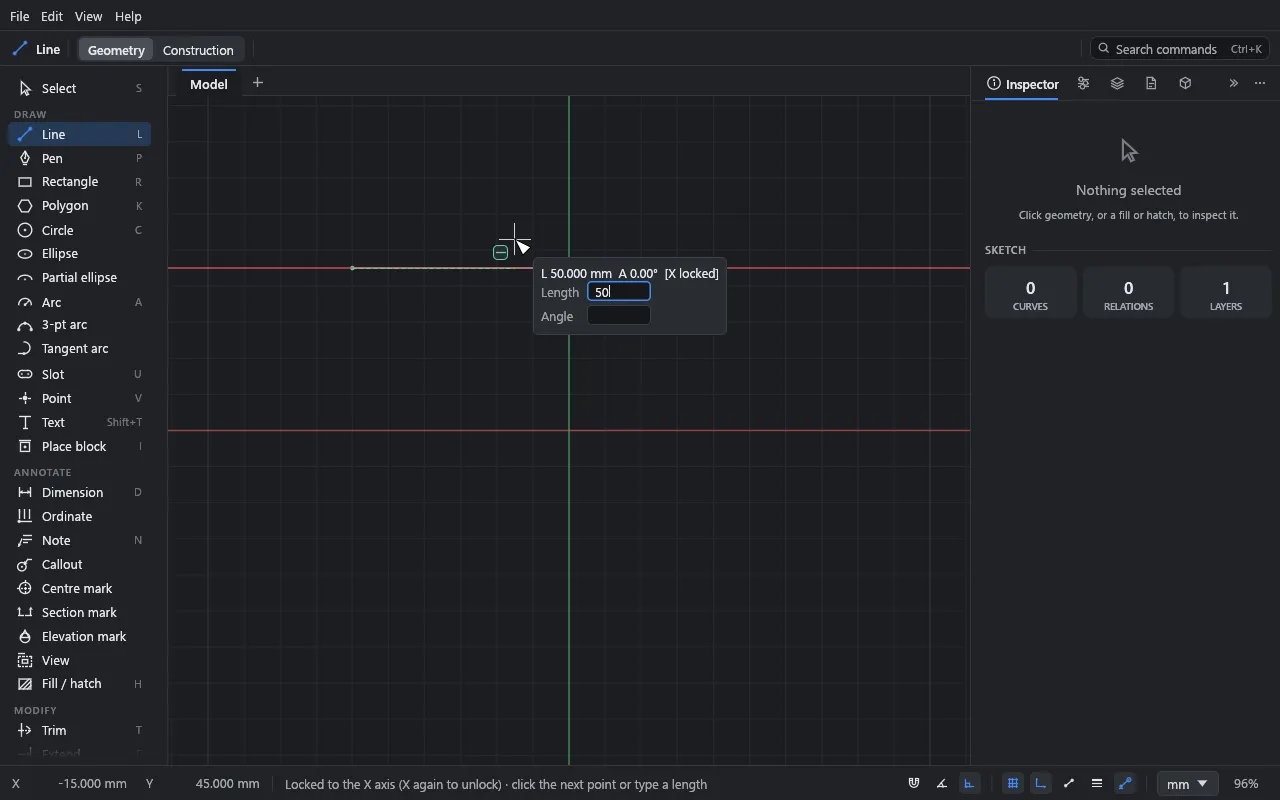
Task: Toggle the magnet snap in status bar
Action: (x=914, y=784)
